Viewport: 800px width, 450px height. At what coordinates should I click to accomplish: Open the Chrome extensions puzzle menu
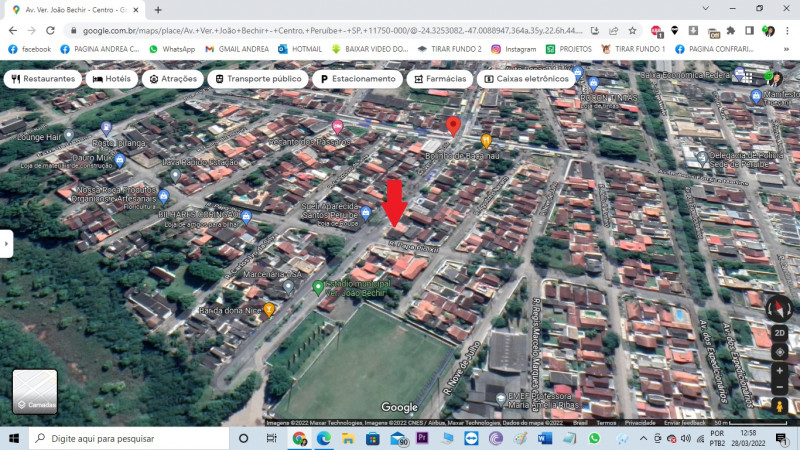point(731,31)
